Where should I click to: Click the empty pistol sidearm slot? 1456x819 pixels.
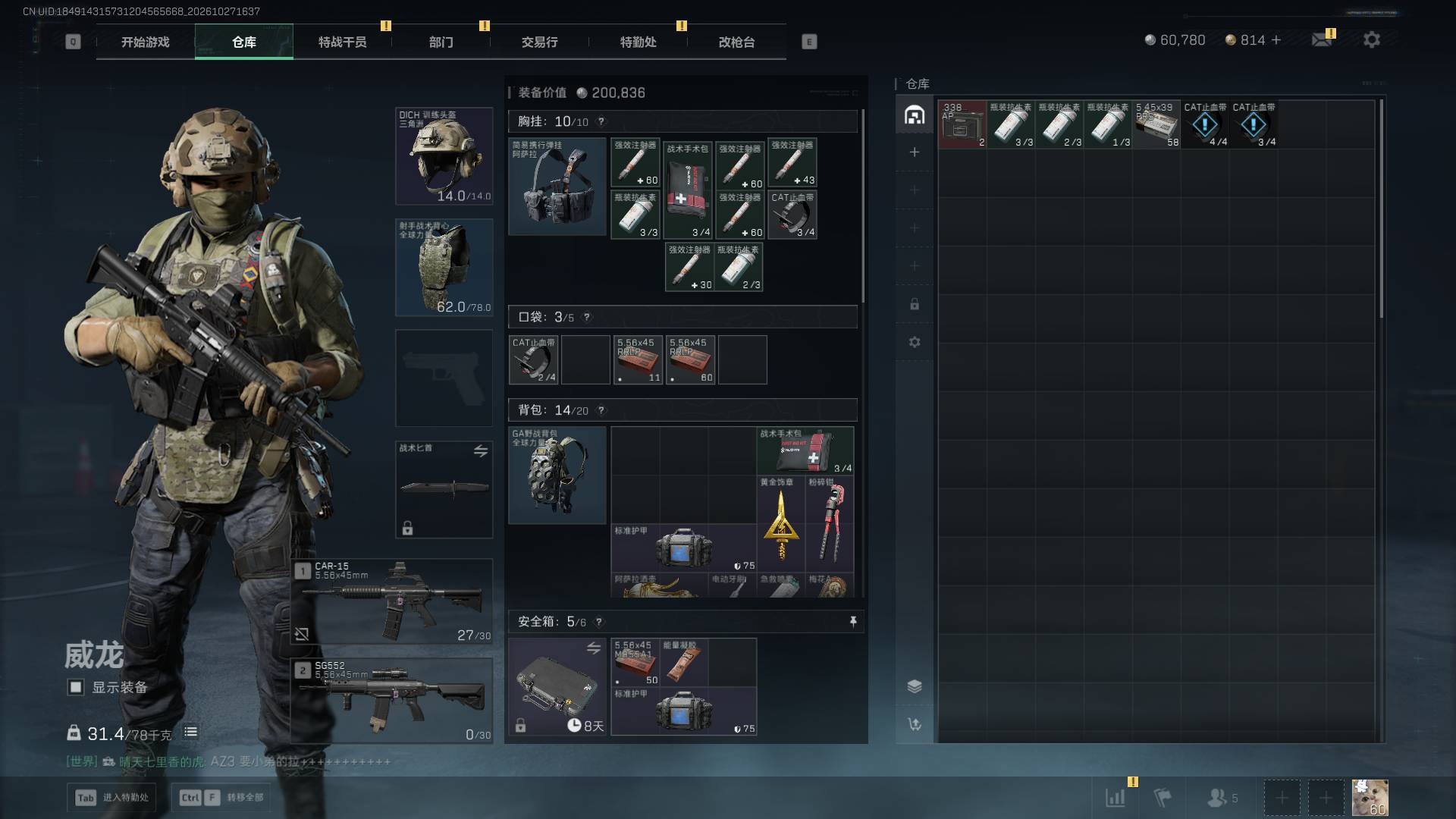pos(444,378)
